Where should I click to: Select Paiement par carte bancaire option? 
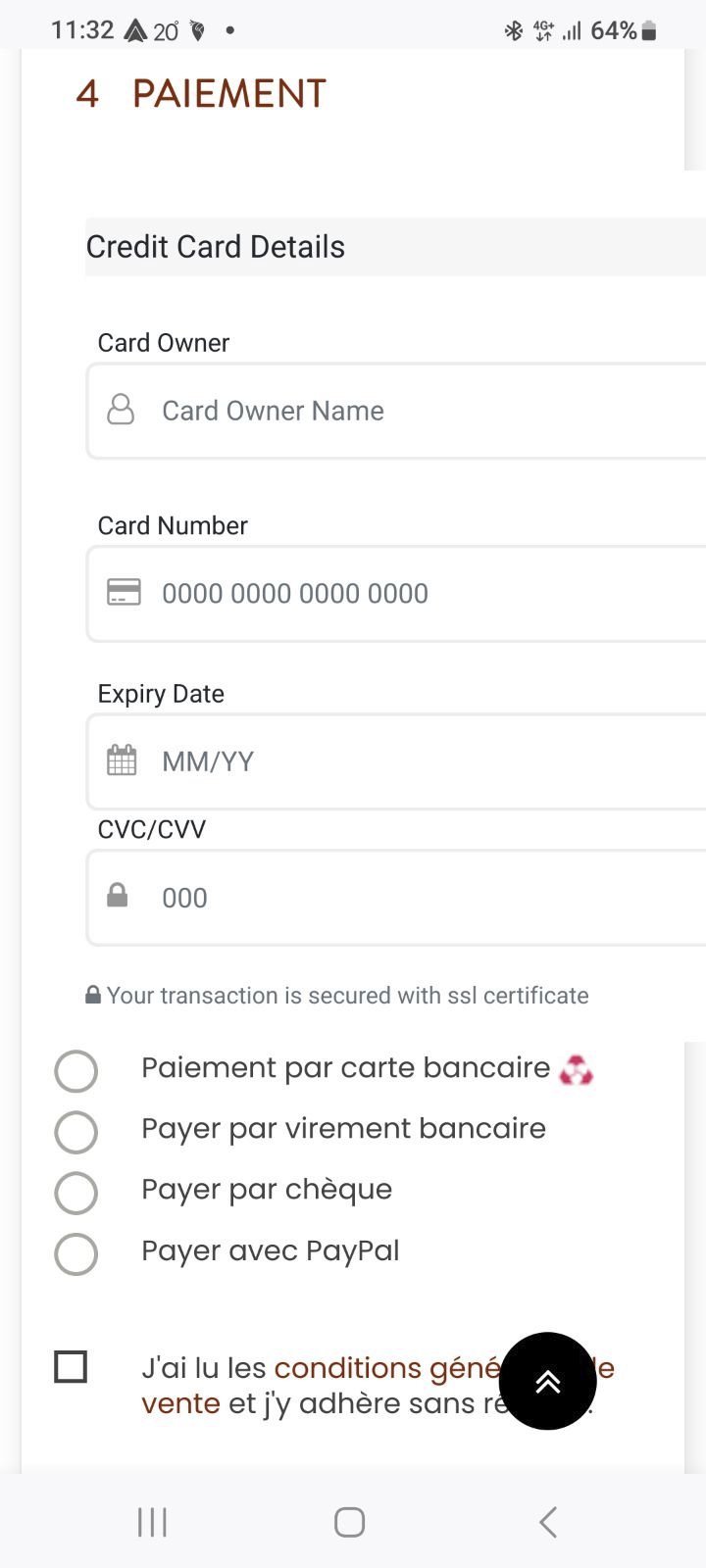[76, 1071]
